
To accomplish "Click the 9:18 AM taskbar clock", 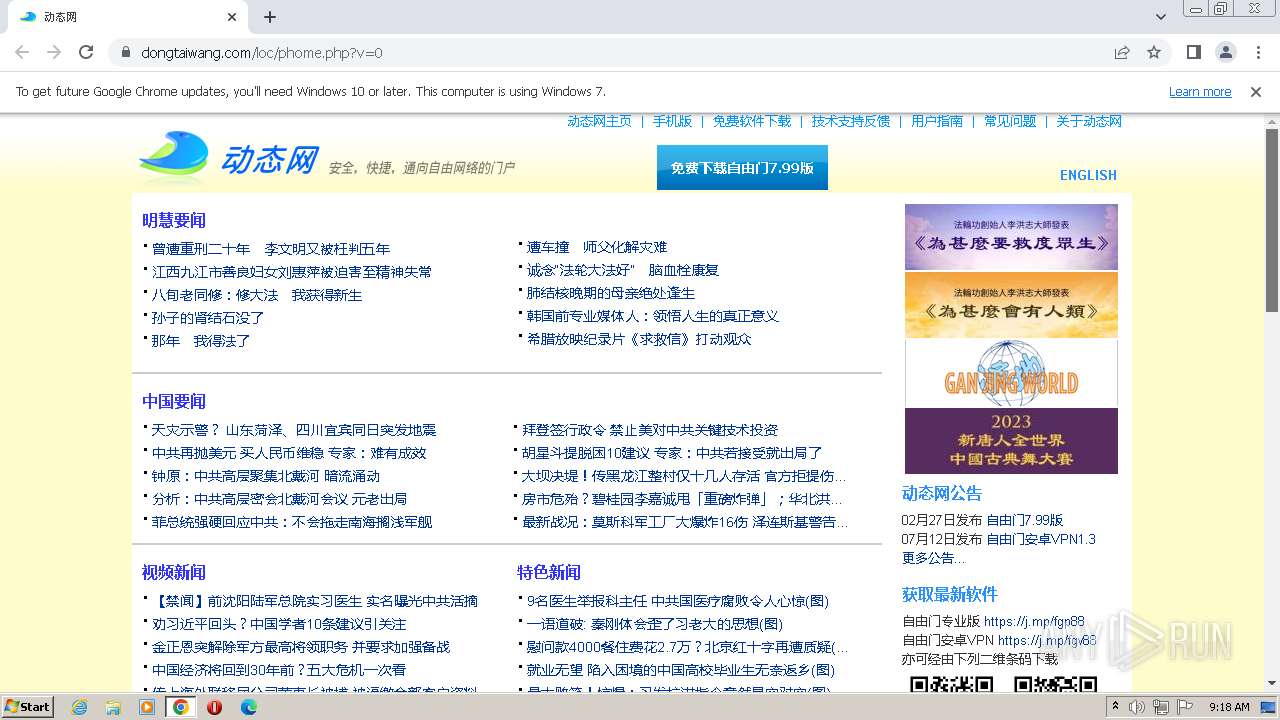I will pyautogui.click(x=1229, y=707).
